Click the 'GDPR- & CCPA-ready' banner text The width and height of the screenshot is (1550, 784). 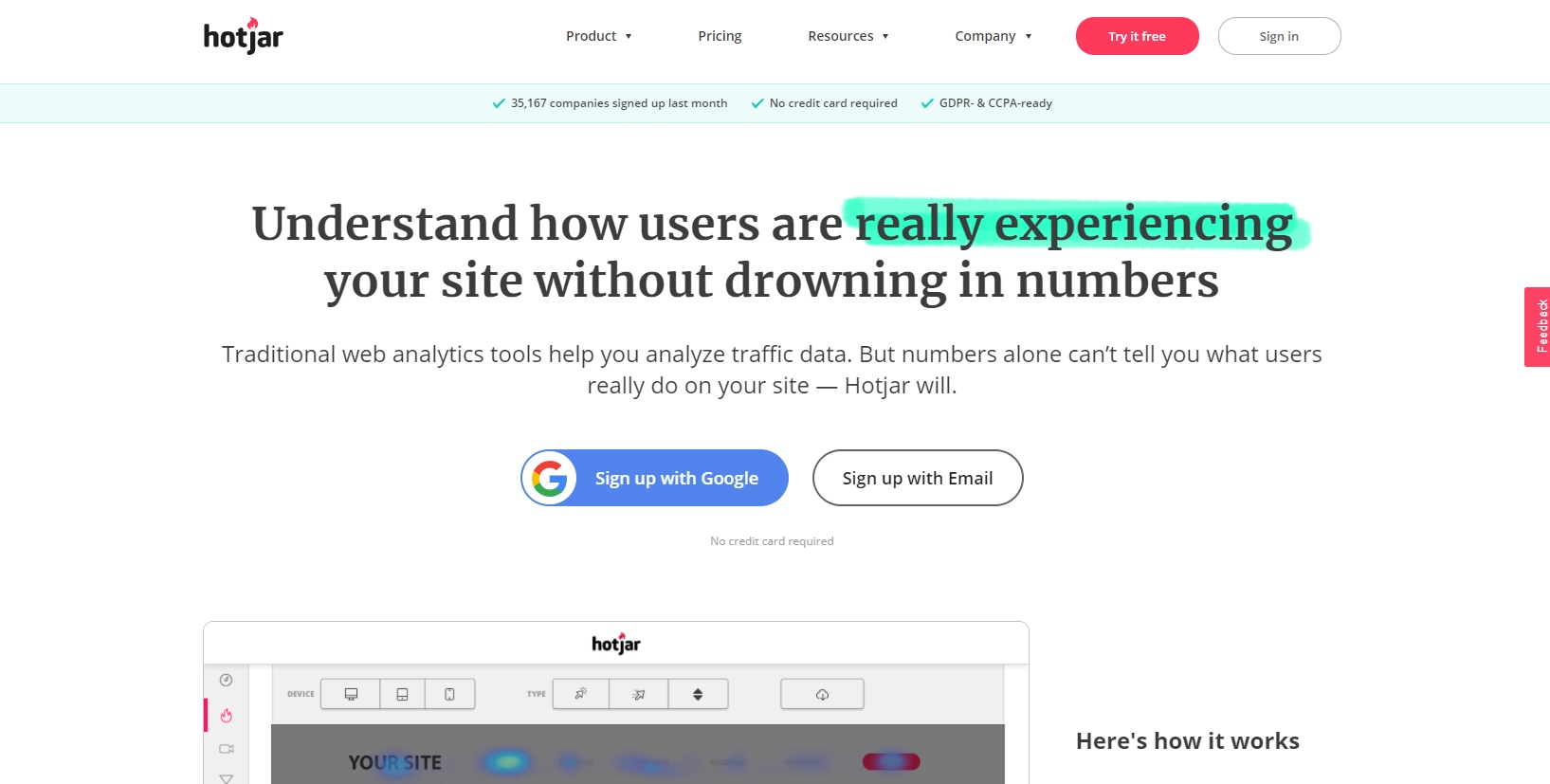pyautogui.click(x=995, y=103)
